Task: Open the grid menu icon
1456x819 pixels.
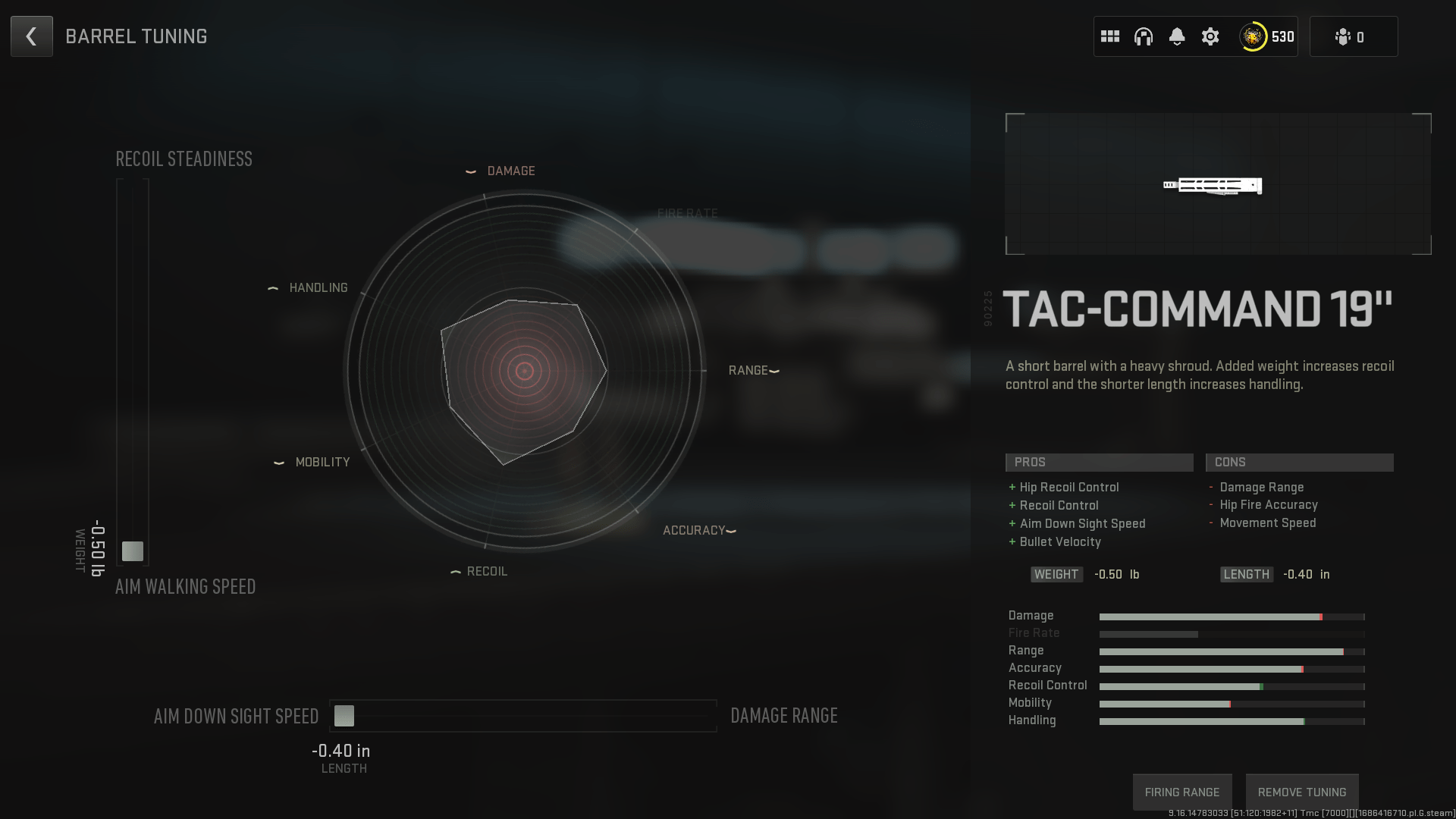Action: pos(1110,36)
